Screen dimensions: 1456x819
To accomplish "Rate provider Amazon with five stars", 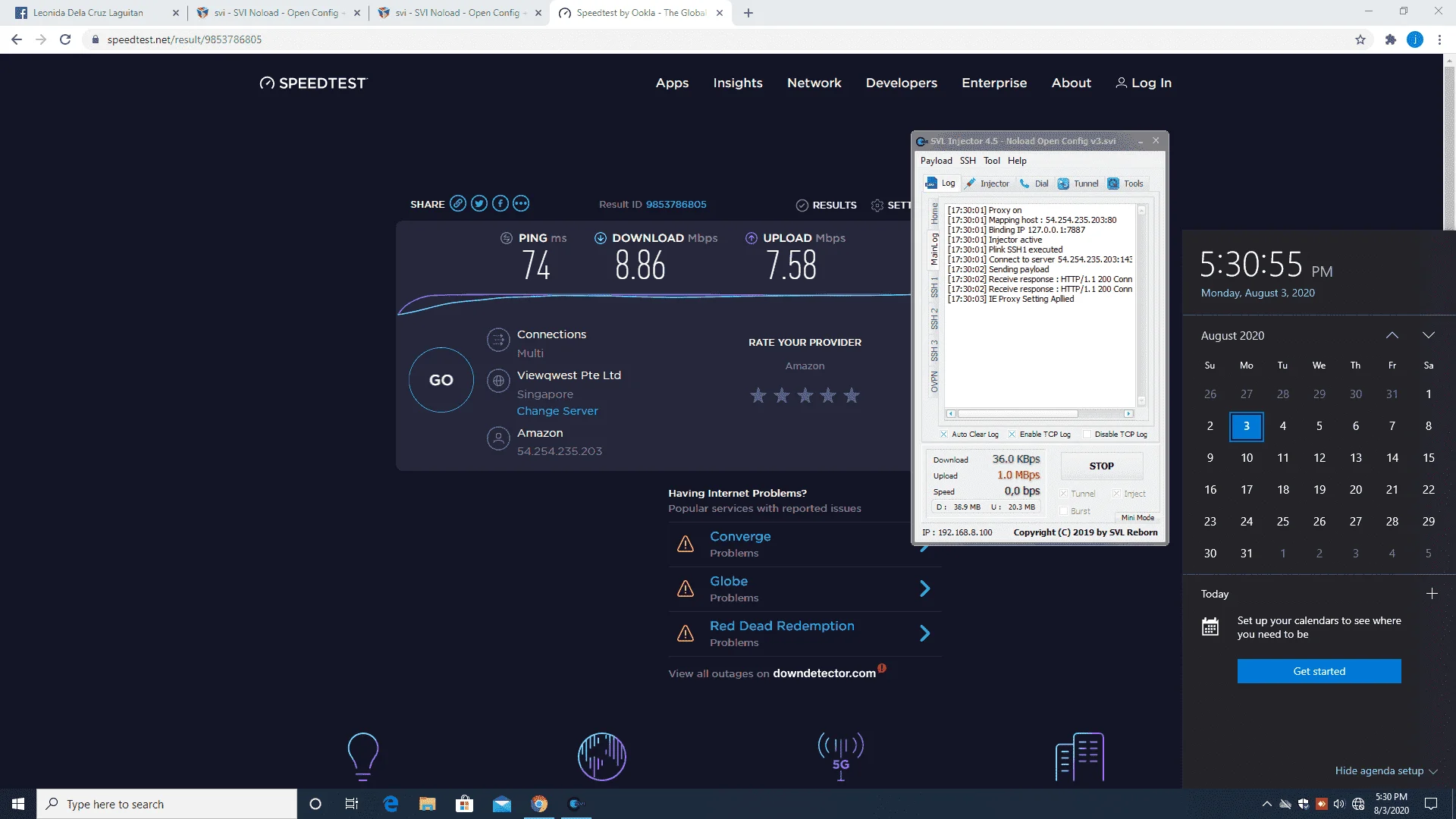I will 852,395.
